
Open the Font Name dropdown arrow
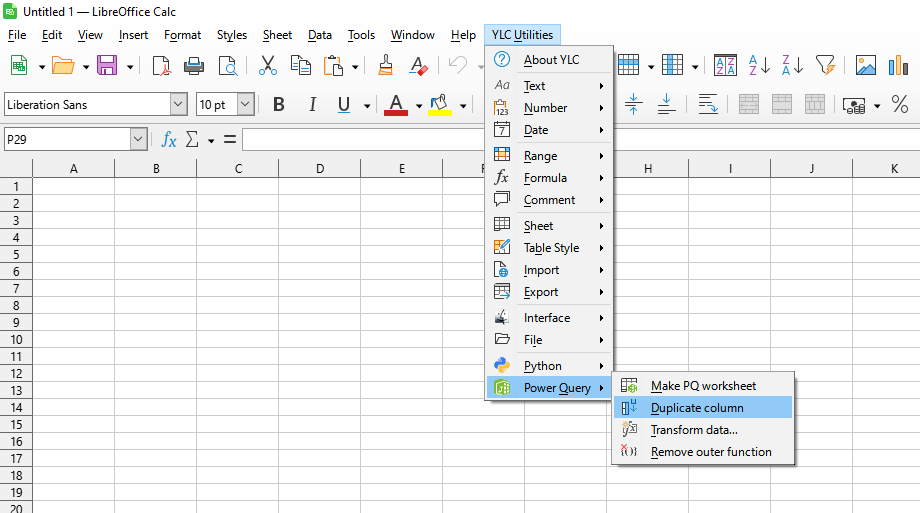click(178, 104)
